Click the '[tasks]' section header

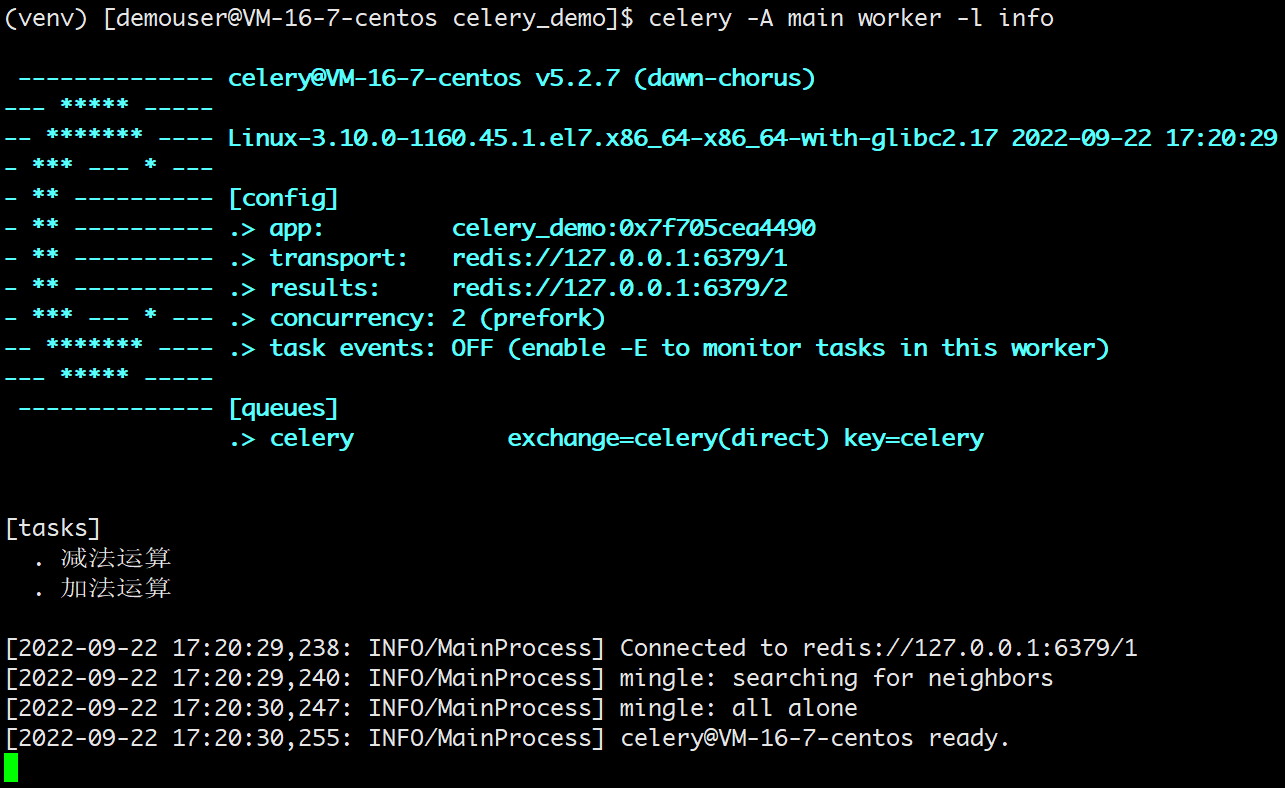(53, 528)
